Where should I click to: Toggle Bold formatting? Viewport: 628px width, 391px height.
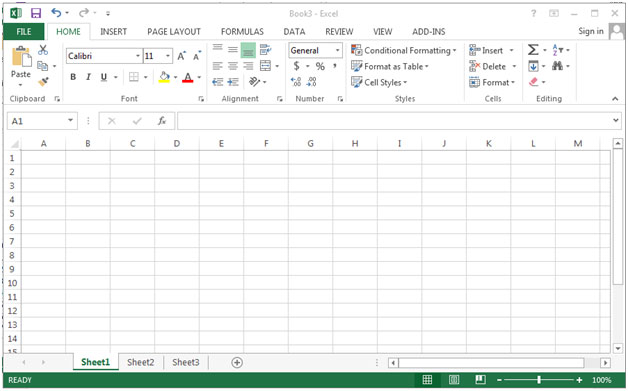(73, 77)
